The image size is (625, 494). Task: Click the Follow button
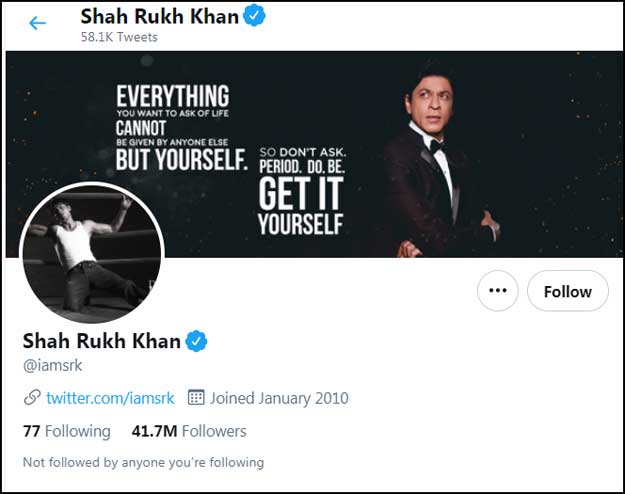567,291
